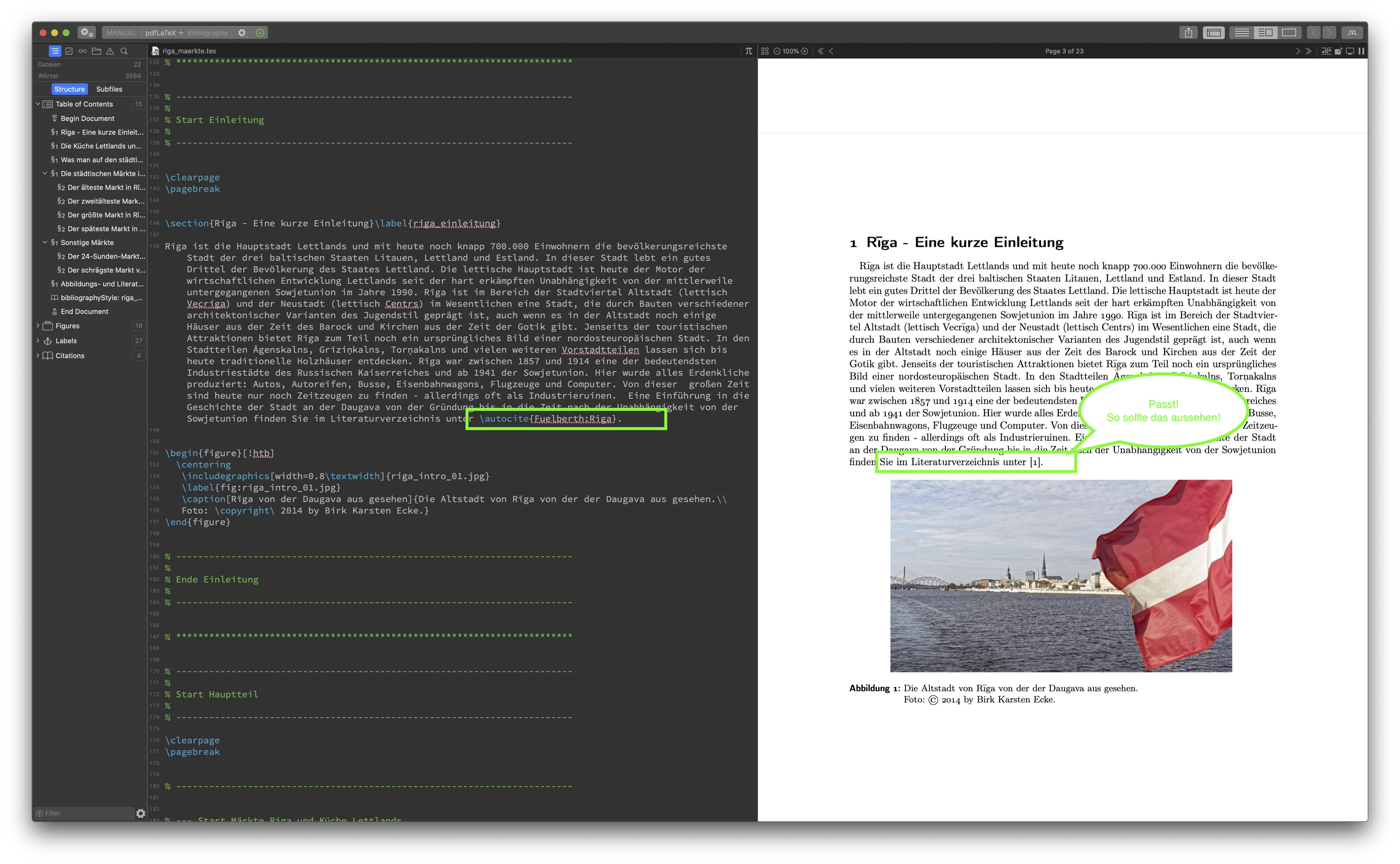Toggle the Bibliography typeset option
The image size is (1400, 864).
207,32
